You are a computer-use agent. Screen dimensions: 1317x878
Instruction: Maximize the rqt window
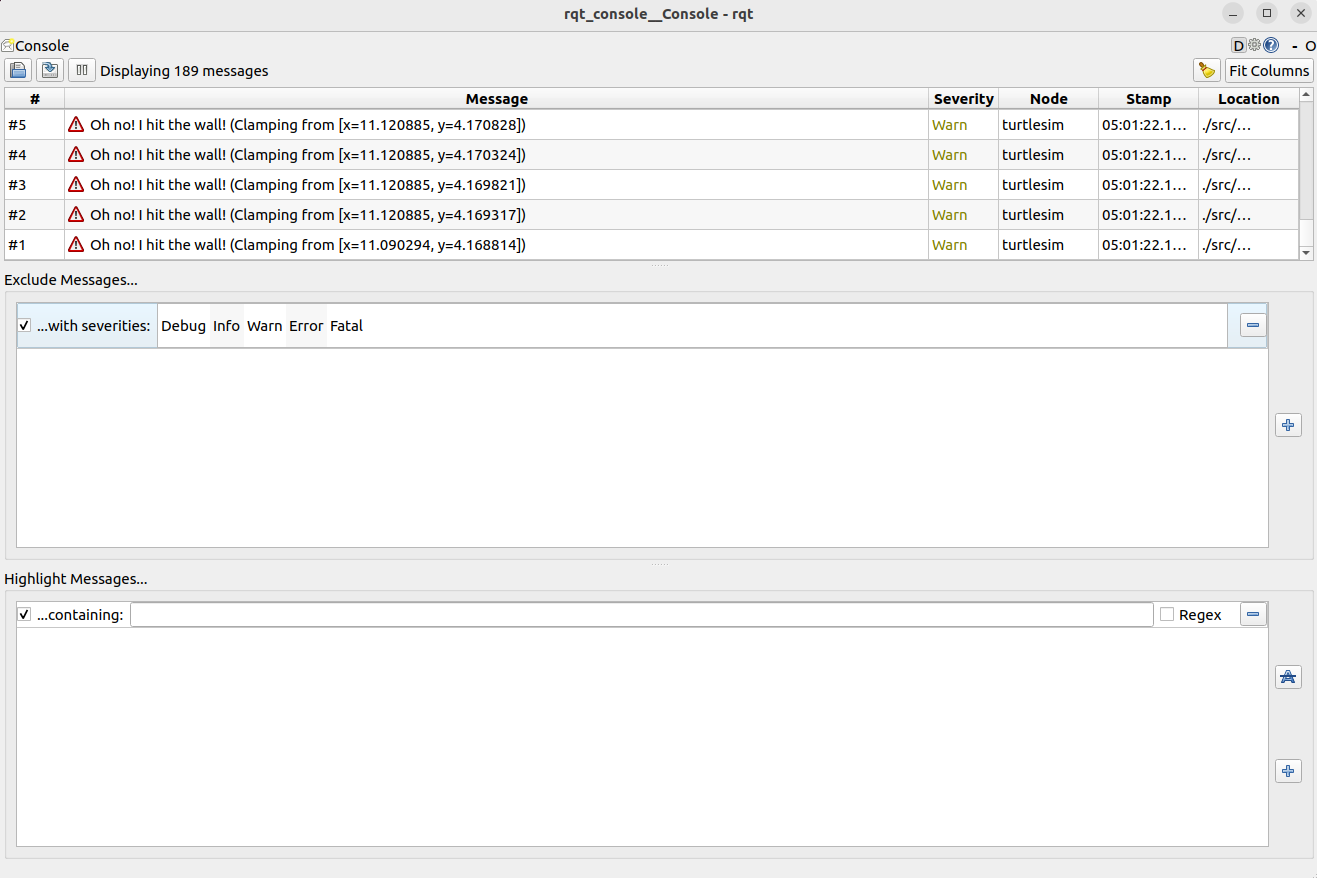(x=1267, y=13)
